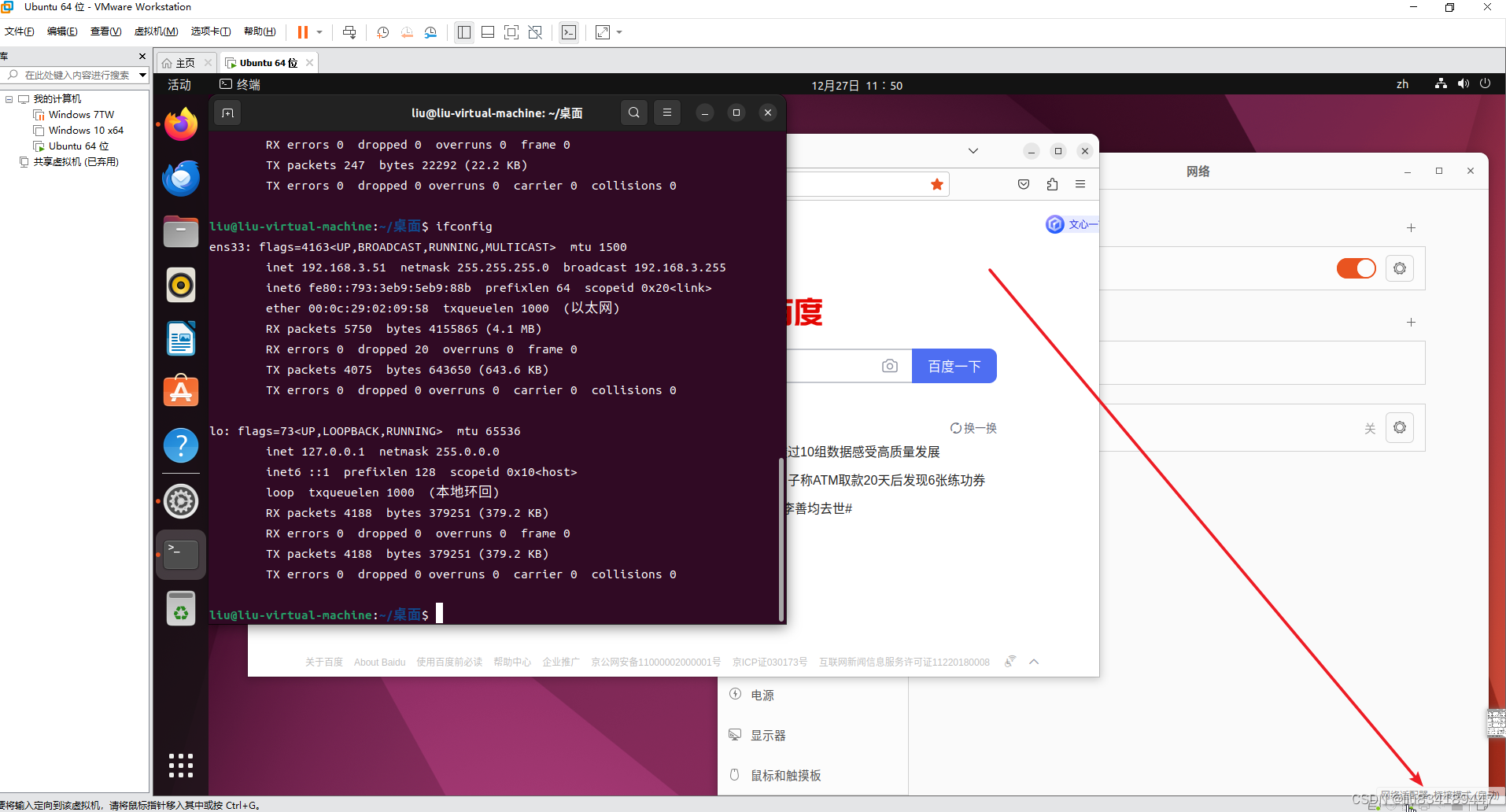Select 共享虚拟机 (已弃用) in the library
The height and width of the screenshot is (812, 1506).
coord(76,162)
